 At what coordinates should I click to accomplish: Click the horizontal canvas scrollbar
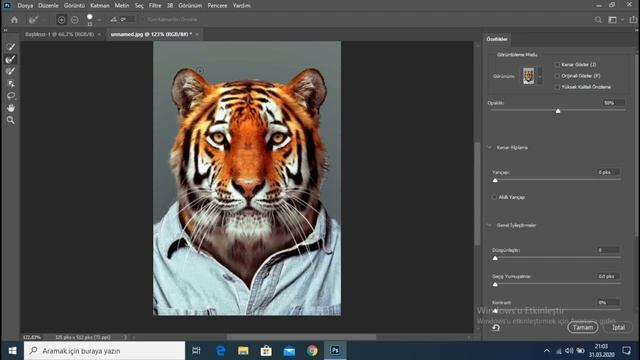point(301,337)
